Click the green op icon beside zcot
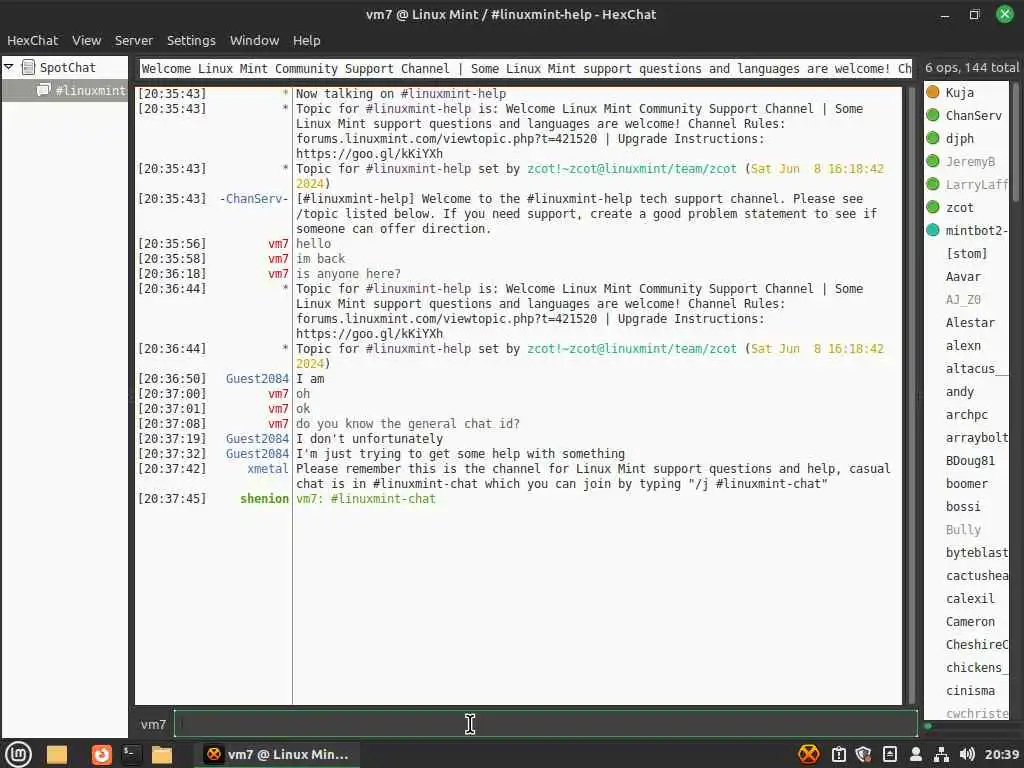 pyautogui.click(x=933, y=207)
